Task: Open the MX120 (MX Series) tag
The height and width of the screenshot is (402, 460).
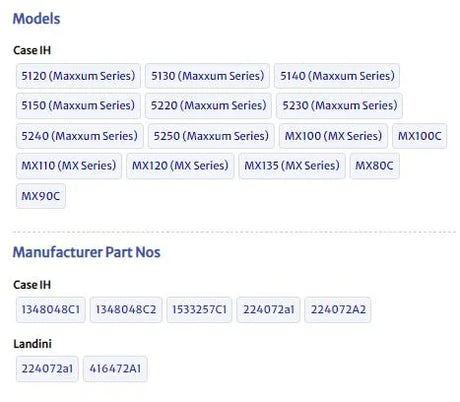Action: pos(180,166)
